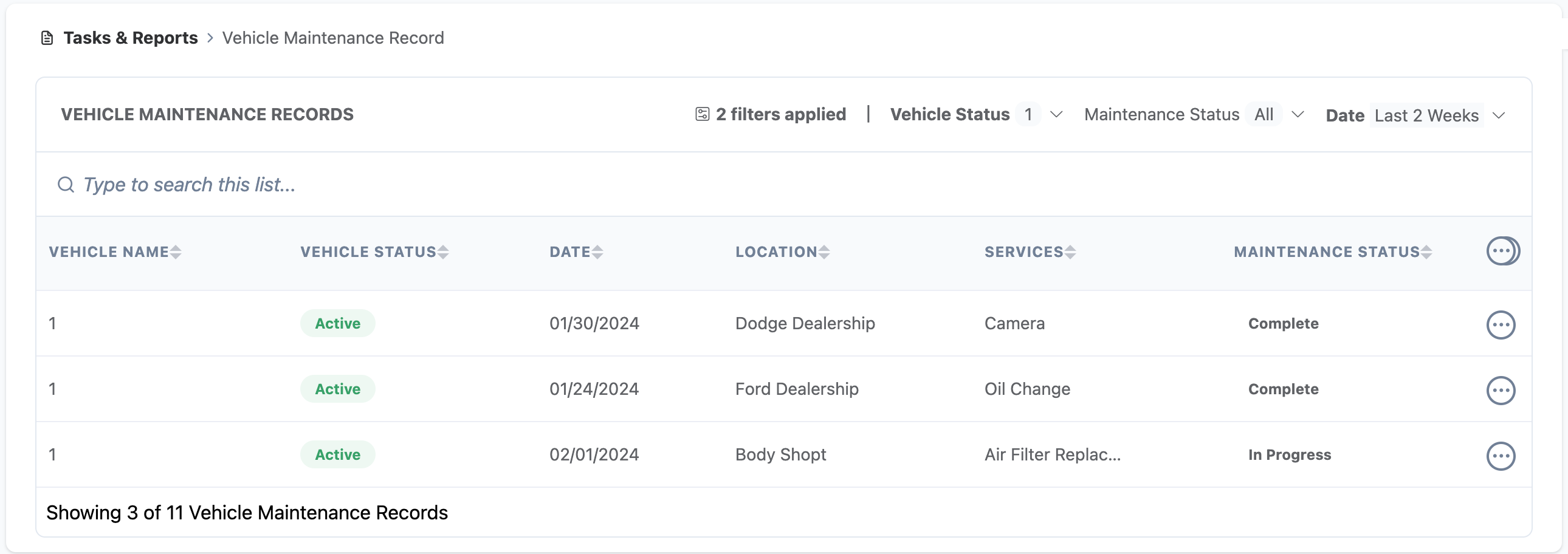
Task: Sort records by Date column
Action: click(597, 252)
